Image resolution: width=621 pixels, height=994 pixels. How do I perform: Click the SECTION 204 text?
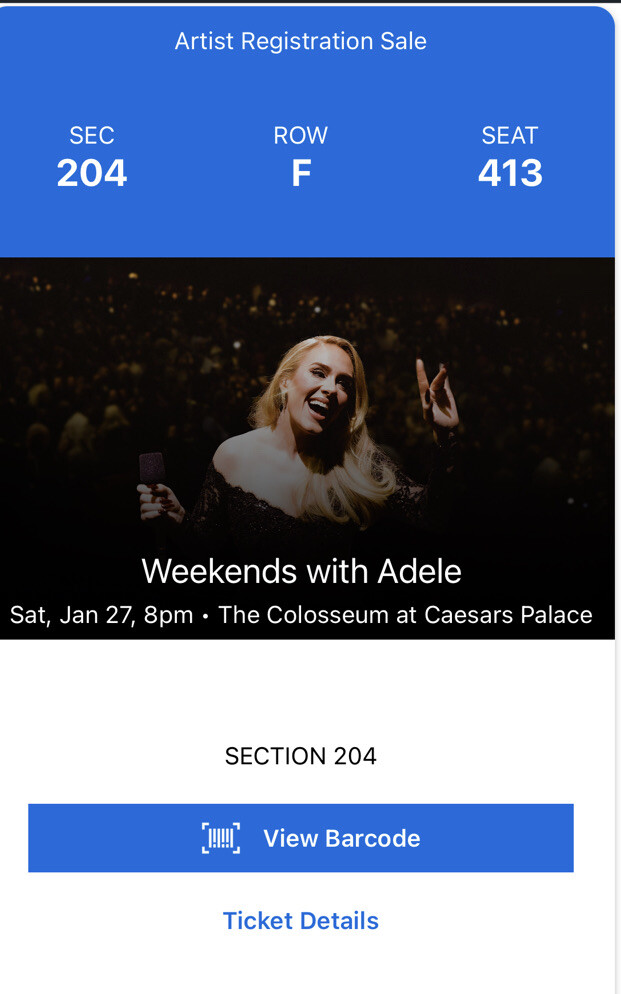(x=300, y=756)
